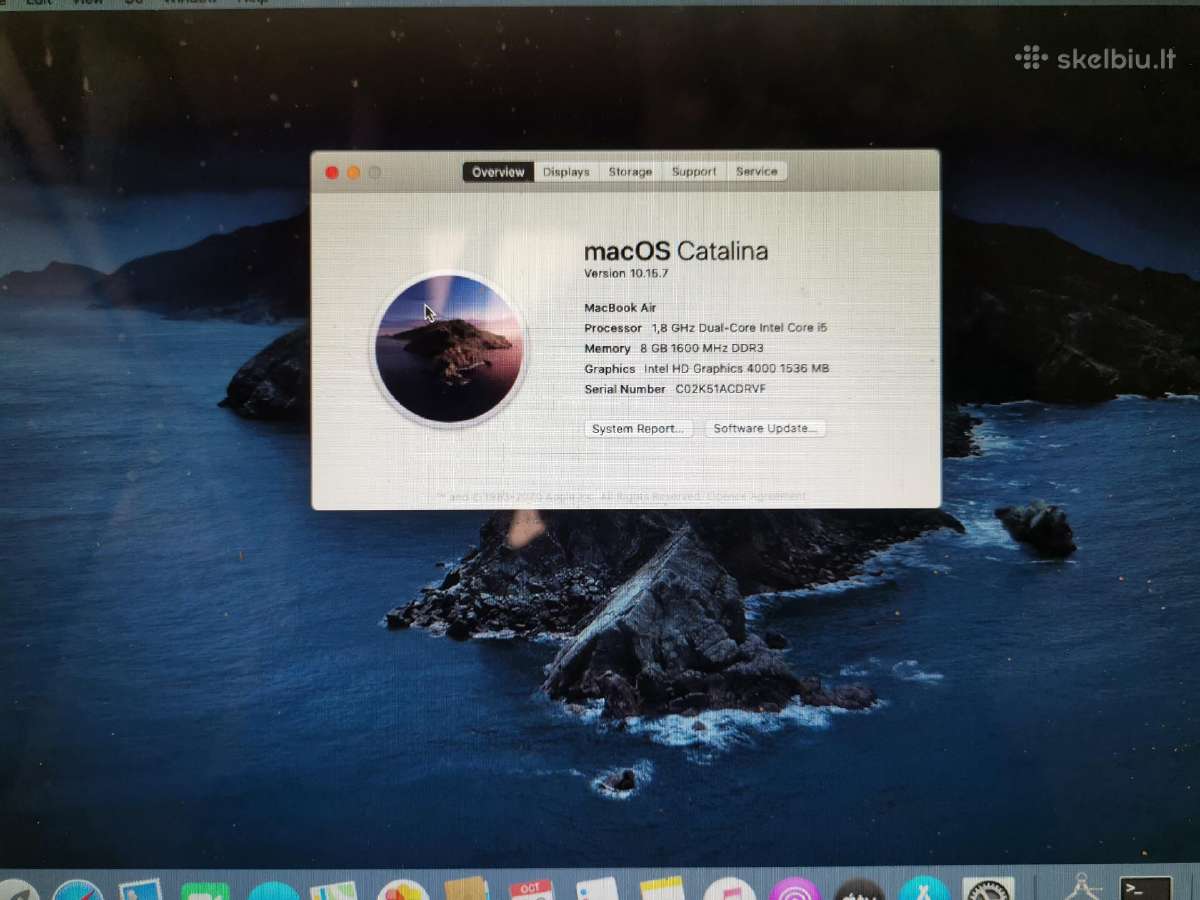Click the Version 10.15.7 text
The width and height of the screenshot is (1200, 900).
[627, 273]
